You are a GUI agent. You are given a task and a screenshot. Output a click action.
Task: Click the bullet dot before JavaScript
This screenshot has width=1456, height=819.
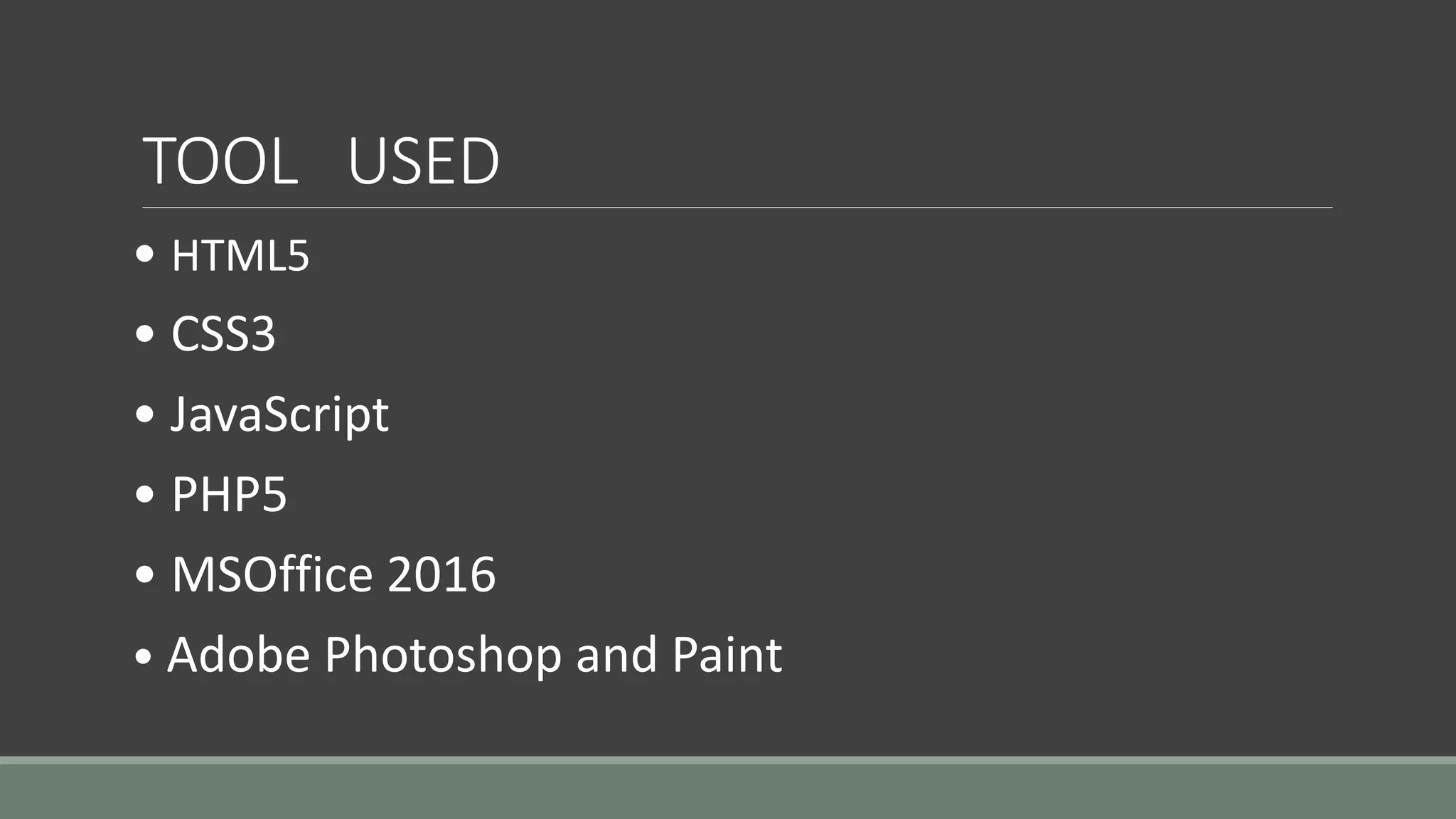(x=144, y=414)
